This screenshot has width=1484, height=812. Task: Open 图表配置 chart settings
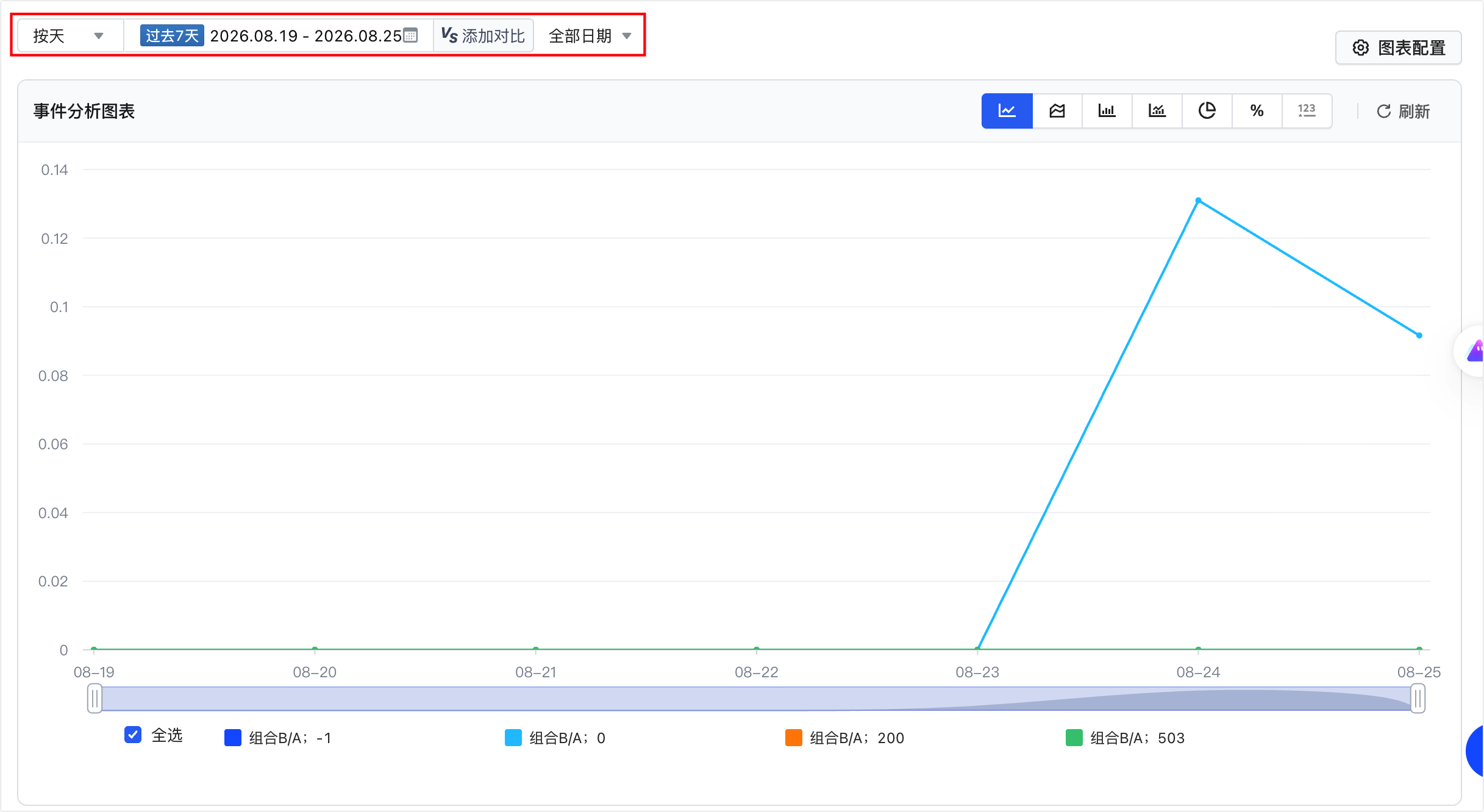[1399, 48]
